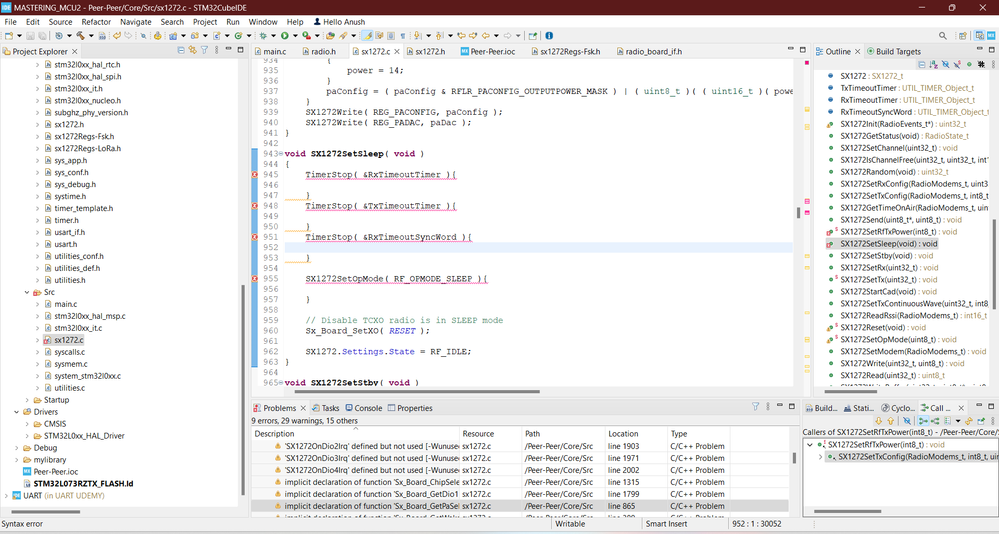
Task: Click the Project Explorer vertical scrollbar
Action: click(243, 389)
